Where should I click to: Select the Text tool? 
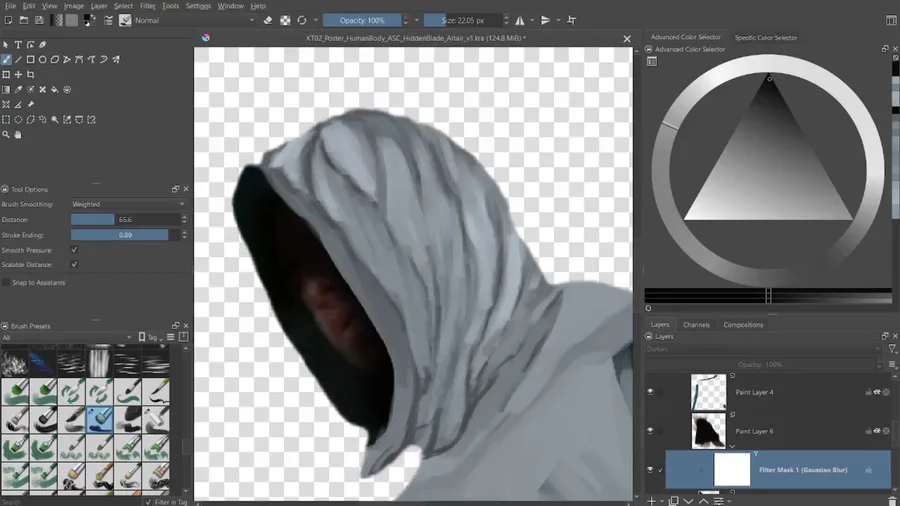[x=18, y=44]
